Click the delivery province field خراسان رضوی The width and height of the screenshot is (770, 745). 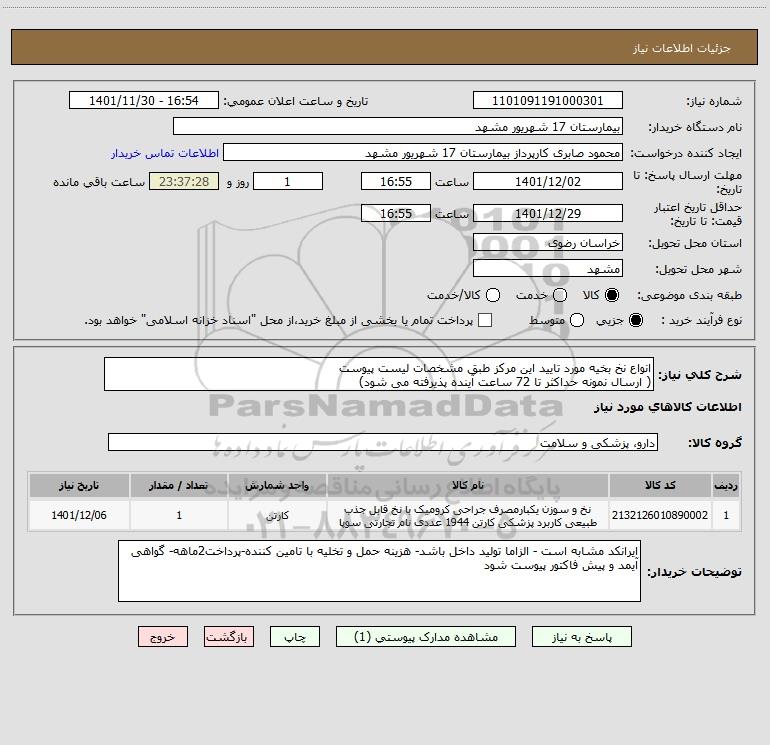point(548,243)
